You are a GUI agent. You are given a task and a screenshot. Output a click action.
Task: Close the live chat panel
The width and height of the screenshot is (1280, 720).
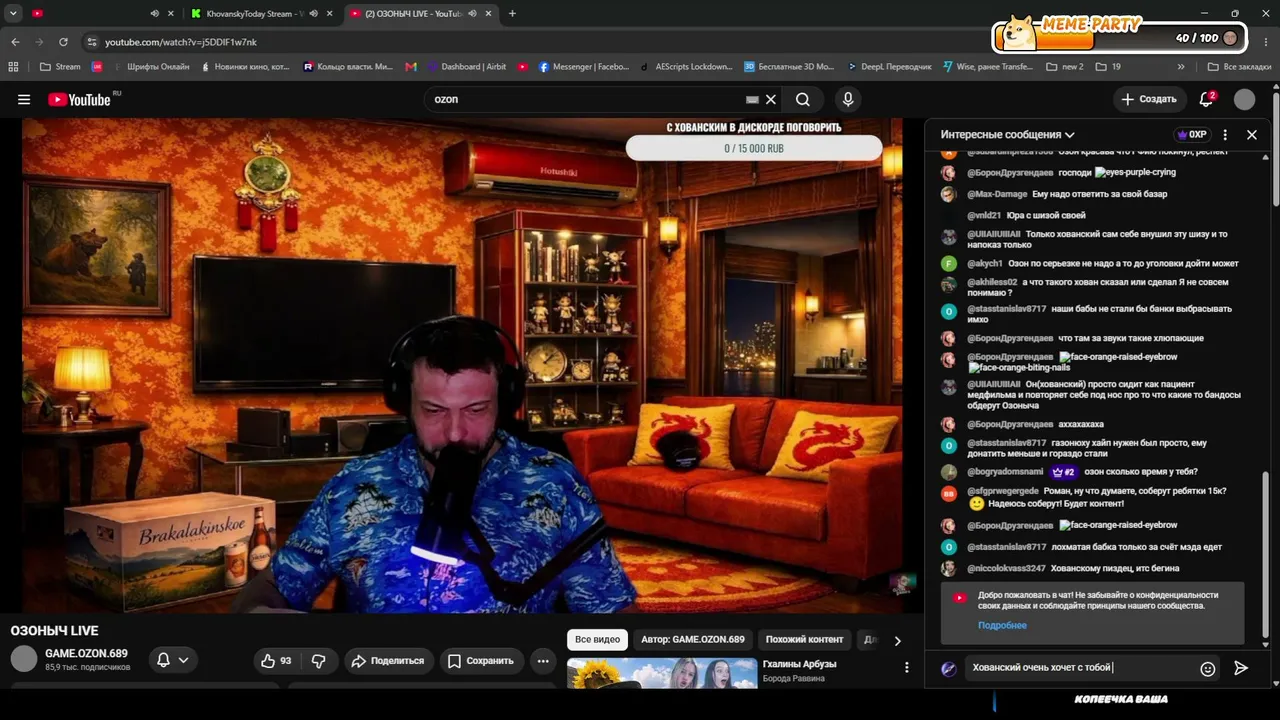point(1251,134)
